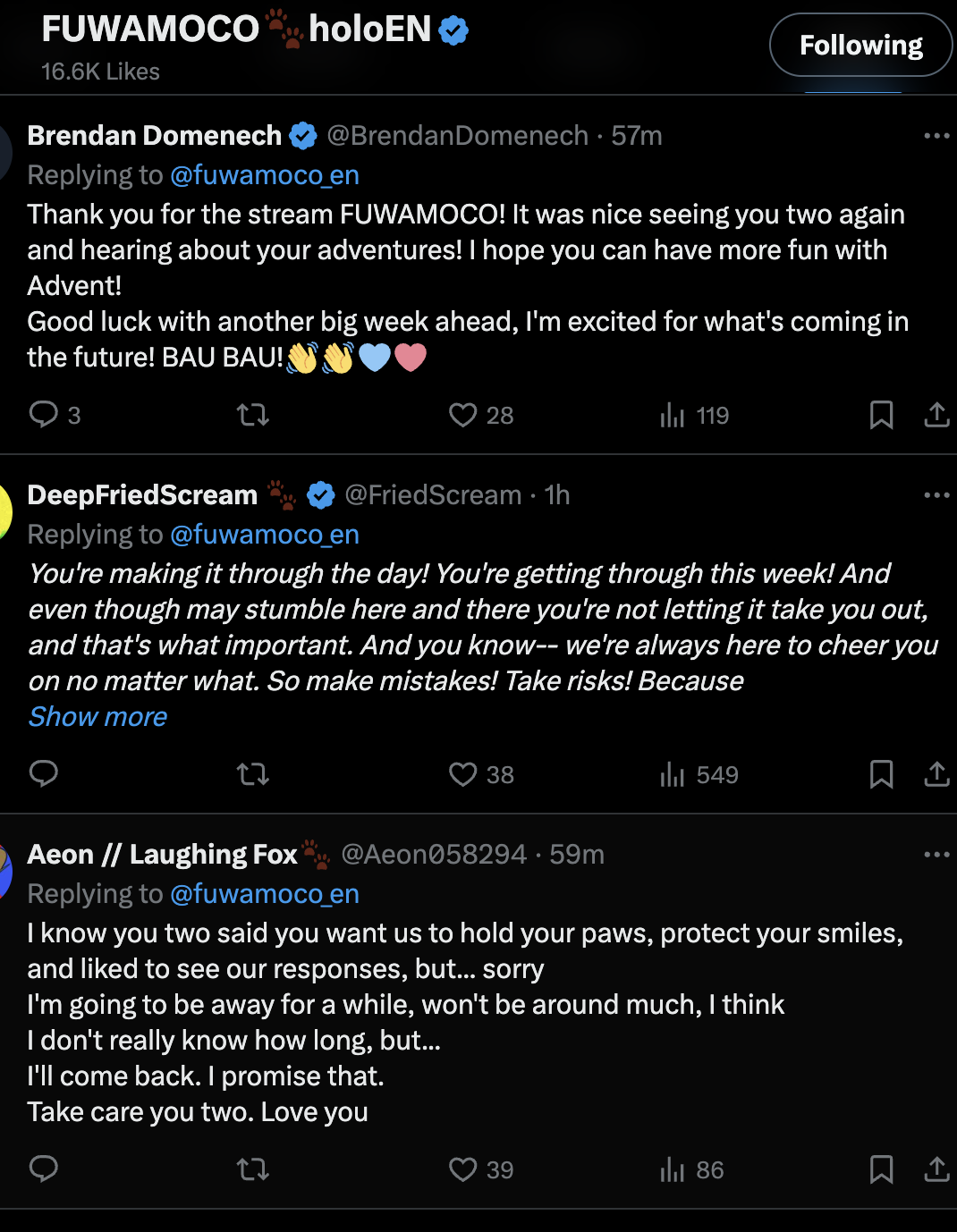The width and height of the screenshot is (957, 1232).
Task: Bookmark Brendan Domenech's reply
Action: pyautogui.click(x=881, y=415)
